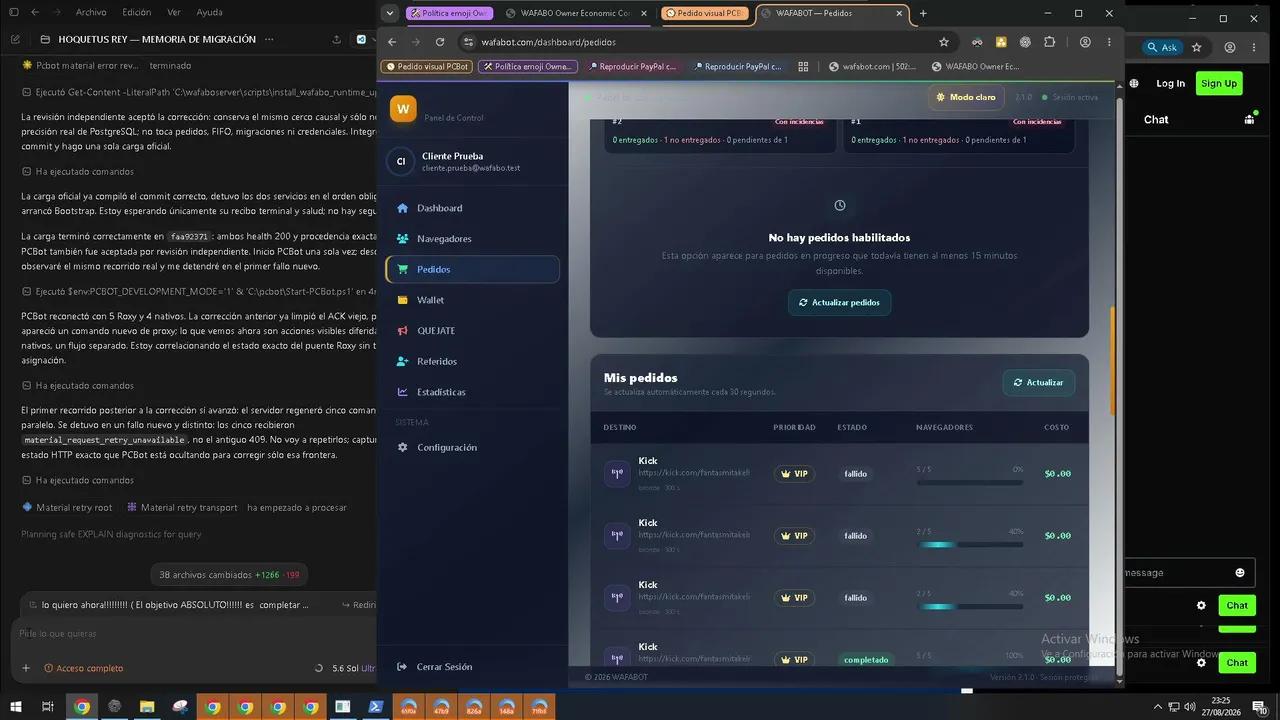Open PowerShell from taskbar

coord(376,707)
